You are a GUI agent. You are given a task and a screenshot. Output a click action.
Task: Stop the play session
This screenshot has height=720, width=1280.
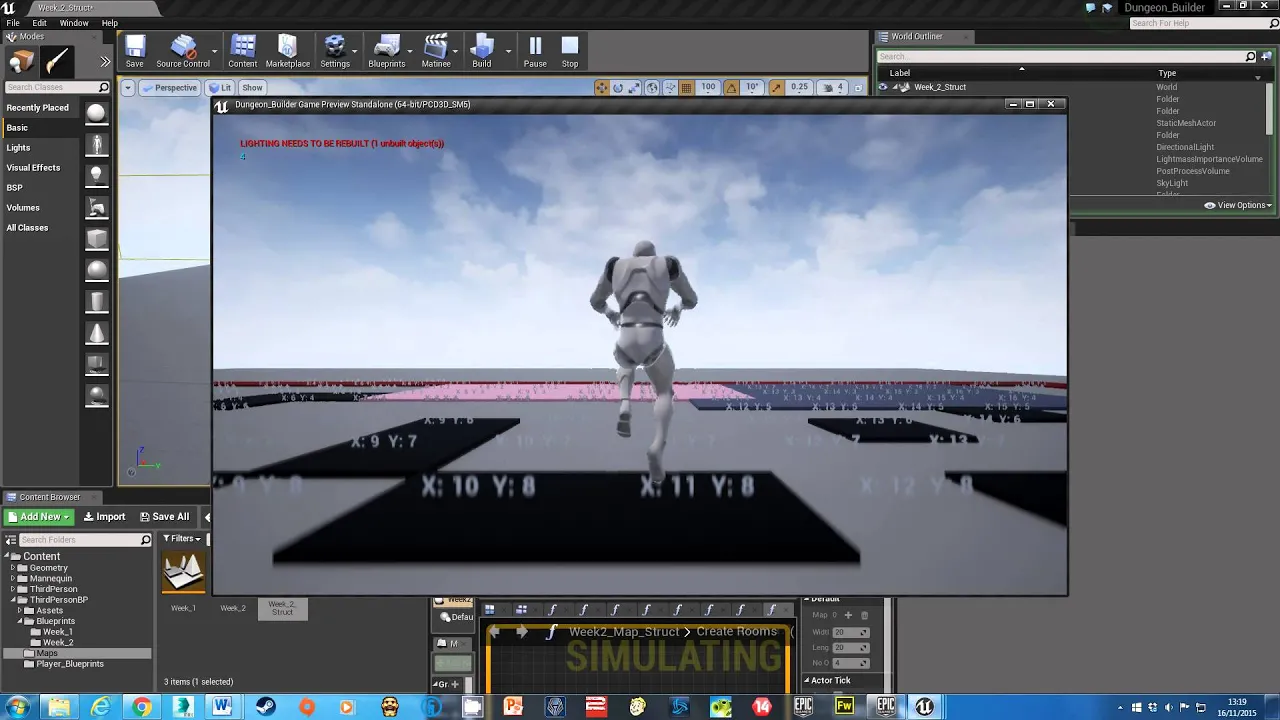(x=570, y=51)
